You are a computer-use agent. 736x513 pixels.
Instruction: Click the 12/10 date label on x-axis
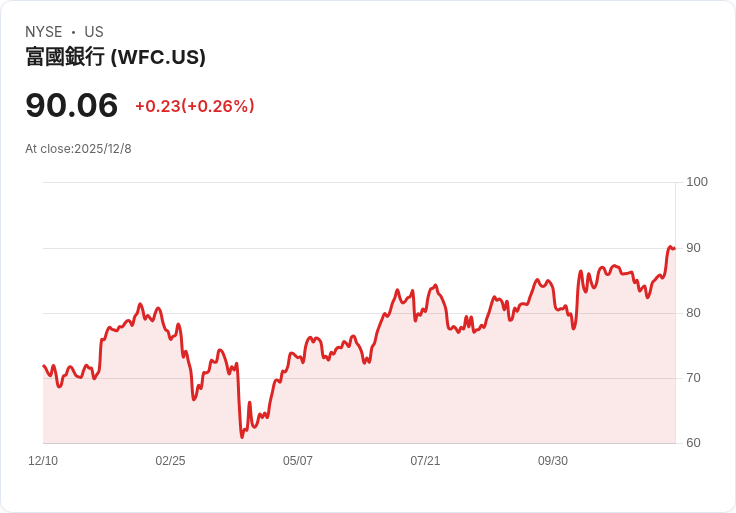pyautogui.click(x=43, y=461)
